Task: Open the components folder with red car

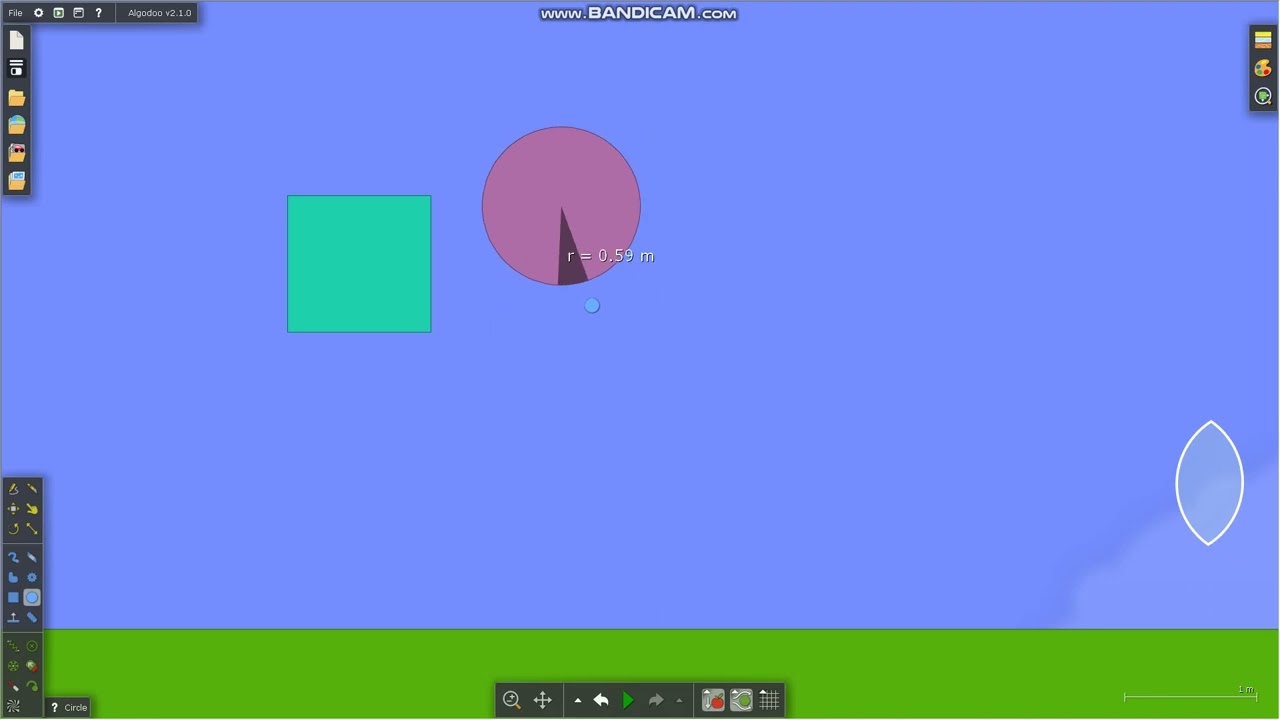Action: tap(16, 153)
